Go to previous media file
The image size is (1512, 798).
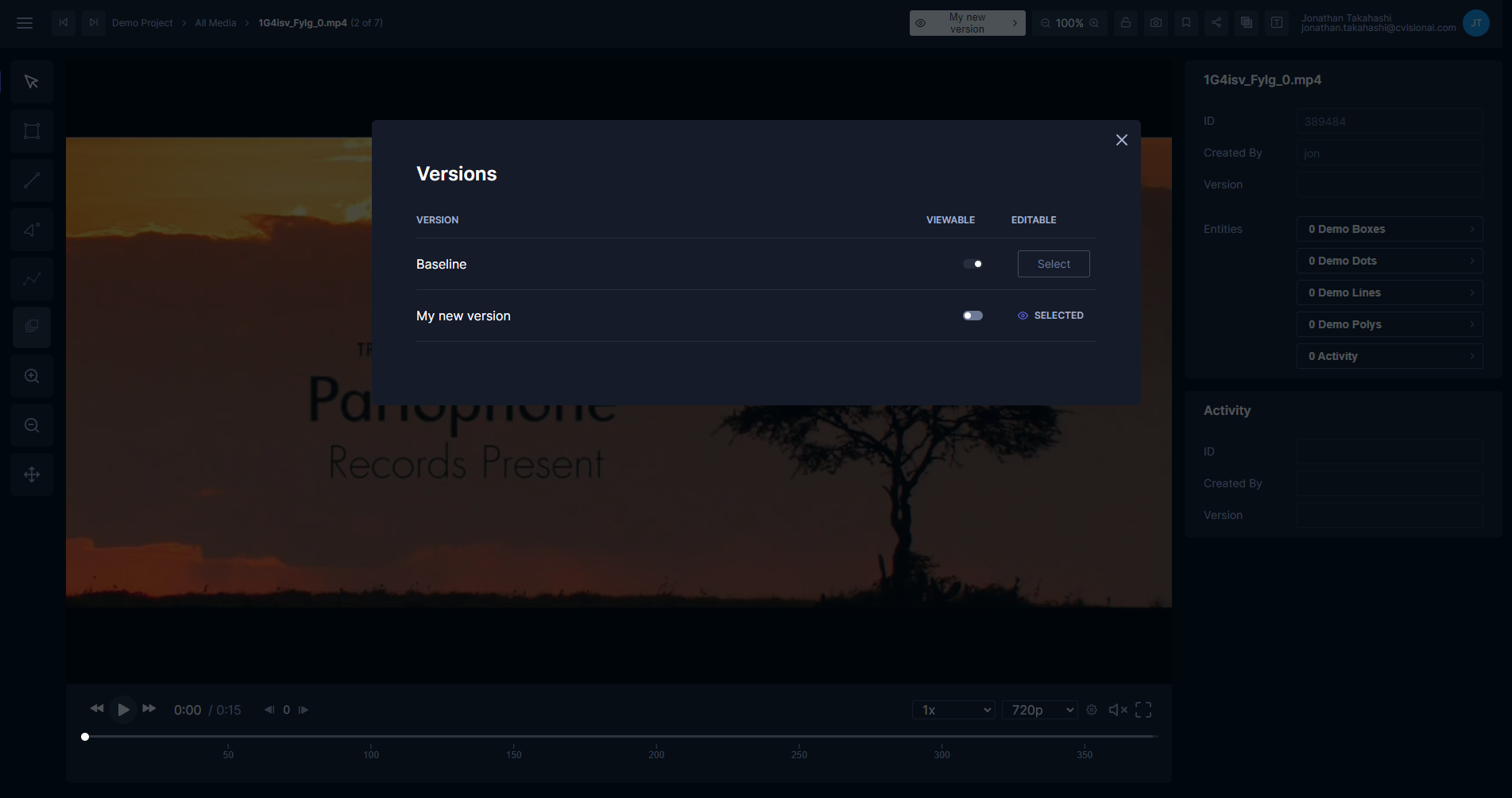tap(64, 23)
